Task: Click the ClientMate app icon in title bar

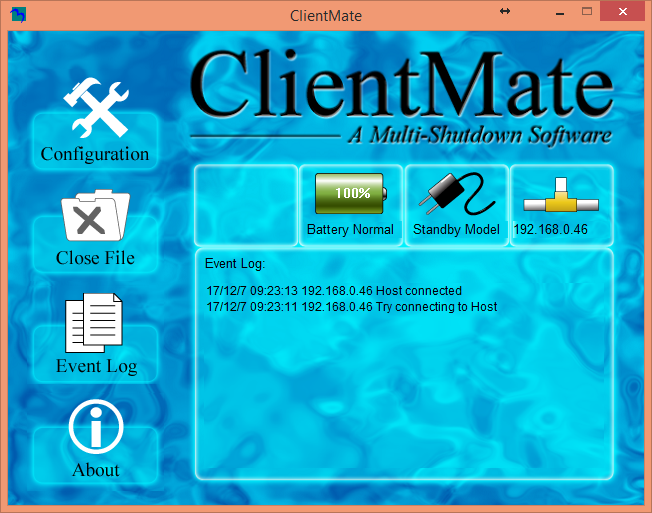Action: [18, 15]
